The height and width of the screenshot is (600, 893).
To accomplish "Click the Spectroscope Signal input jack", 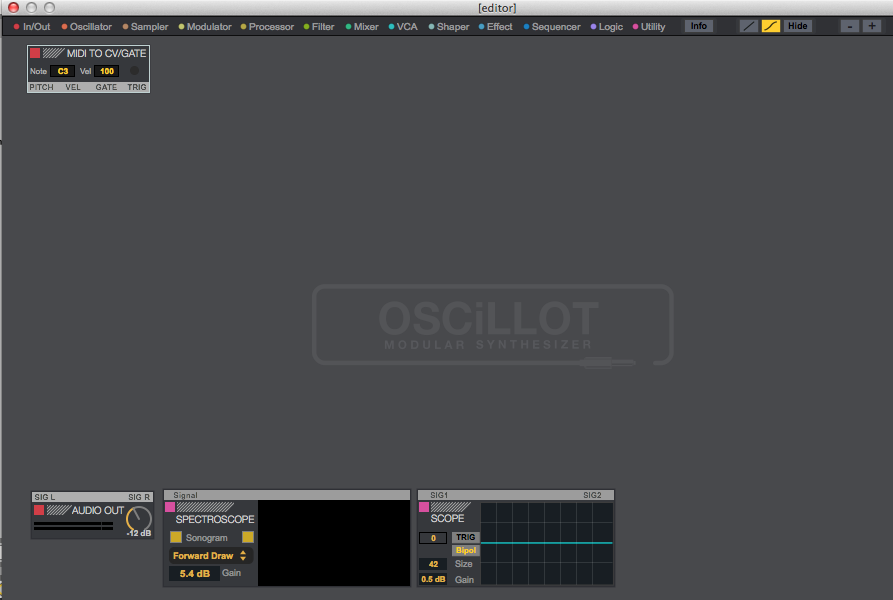I will pyautogui.click(x=185, y=495).
